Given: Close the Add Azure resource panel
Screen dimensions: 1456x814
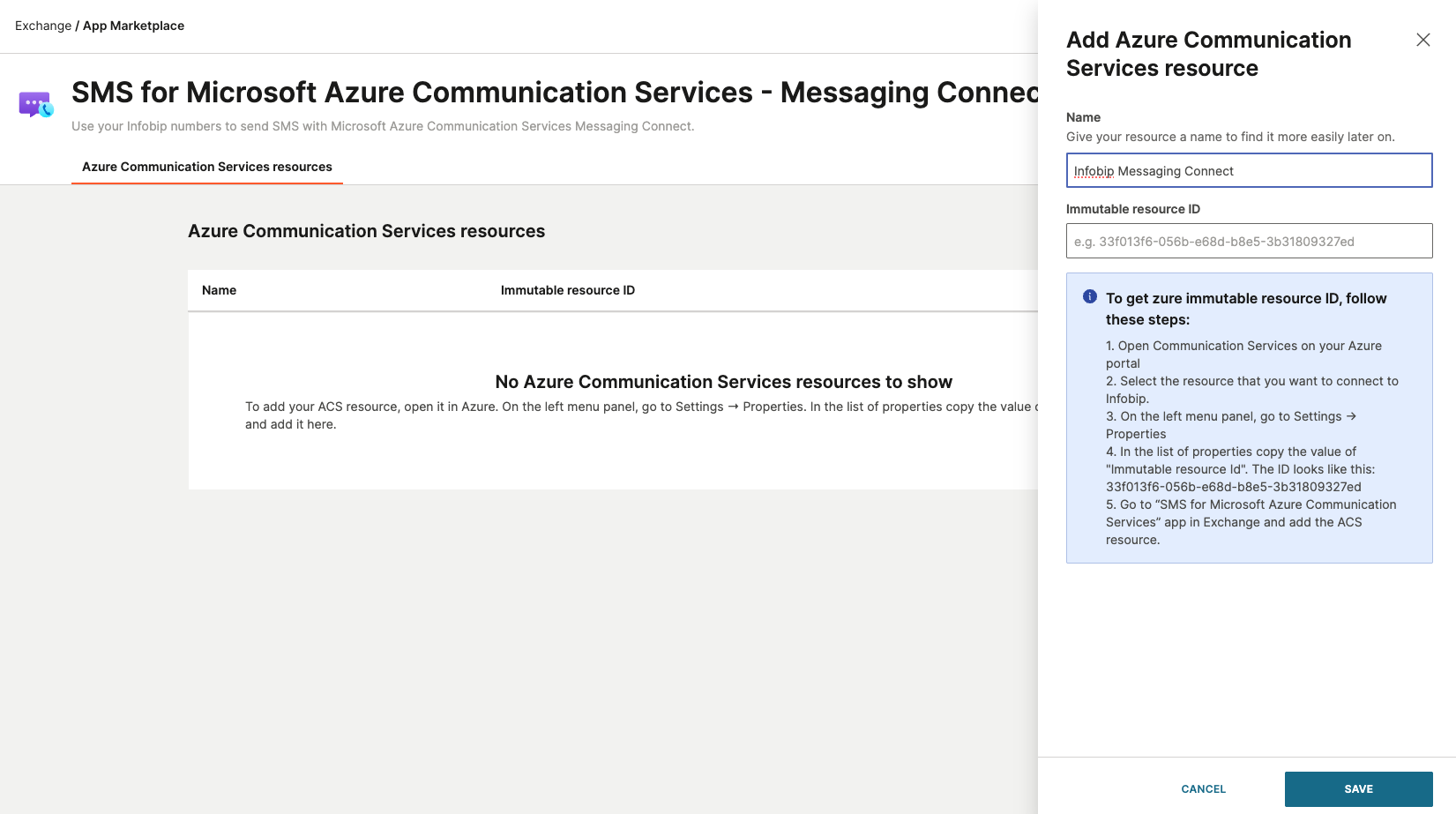Looking at the screenshot, I should (1422, 40).
